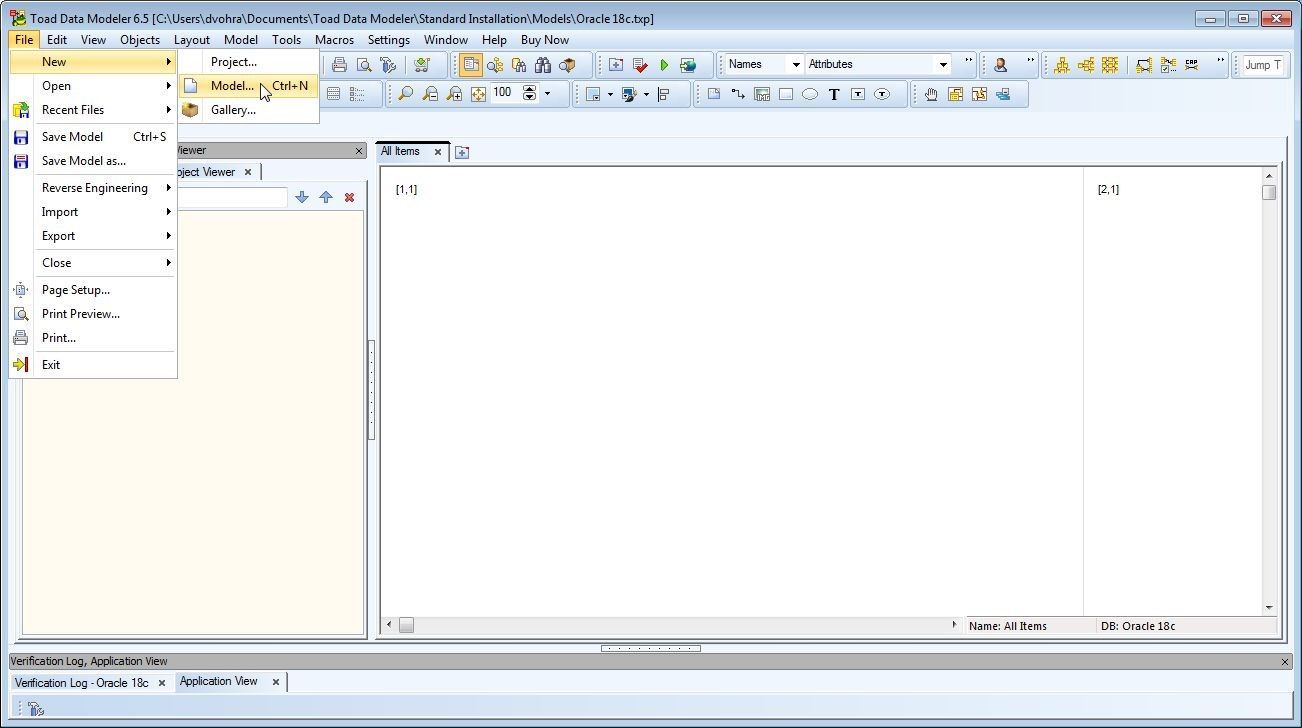Select the bold T text tool
Screen dimensions: 1302x728
pos(834,94)
